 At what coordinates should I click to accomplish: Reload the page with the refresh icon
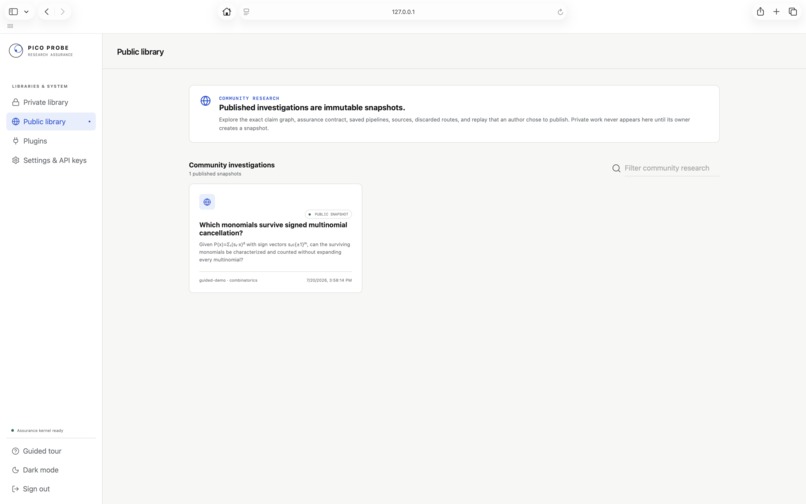[560, 12]
